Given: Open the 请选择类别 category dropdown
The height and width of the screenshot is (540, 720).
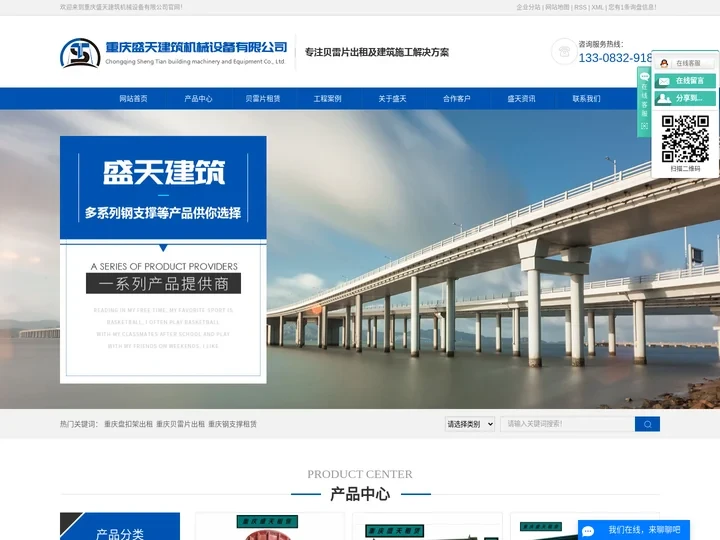Looking at the screenshot, I should coord(470,424).
